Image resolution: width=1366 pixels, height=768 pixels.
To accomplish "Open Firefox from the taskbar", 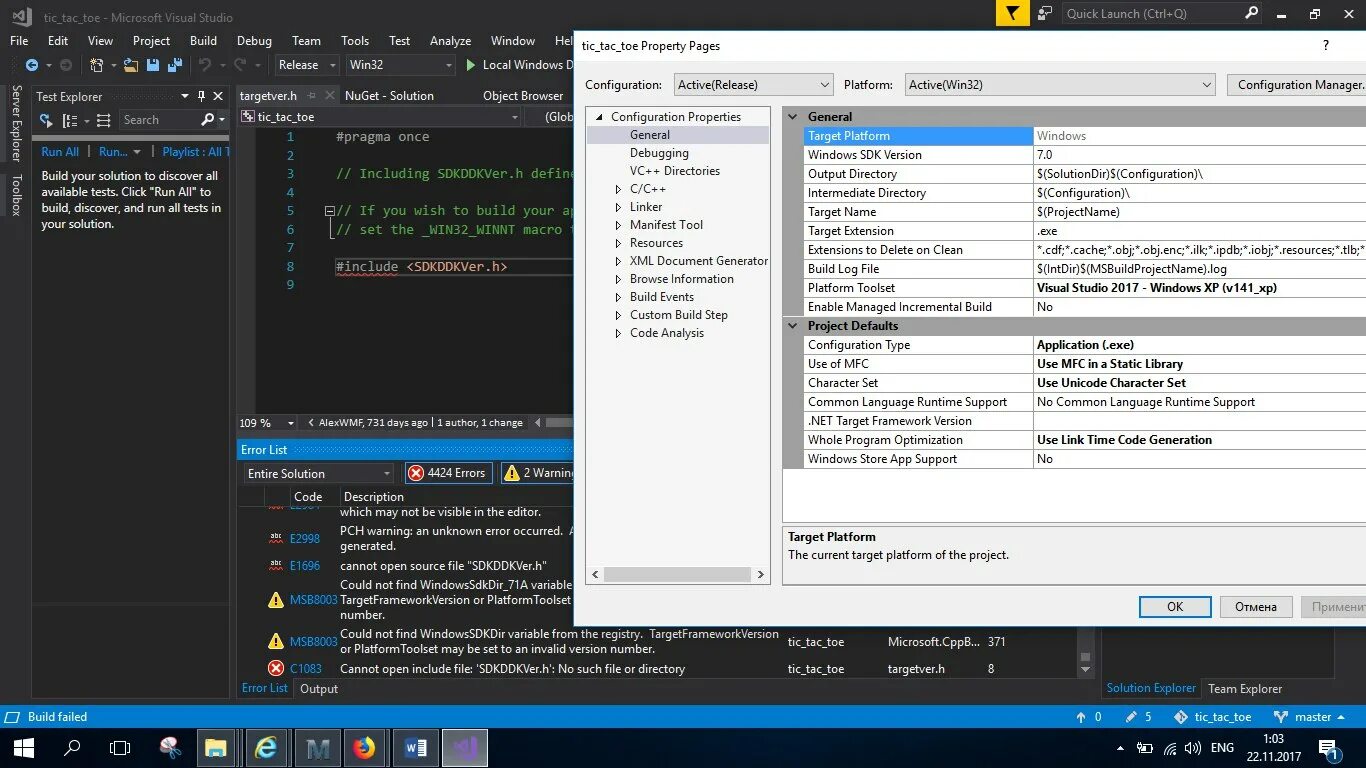I will point(364,747).
